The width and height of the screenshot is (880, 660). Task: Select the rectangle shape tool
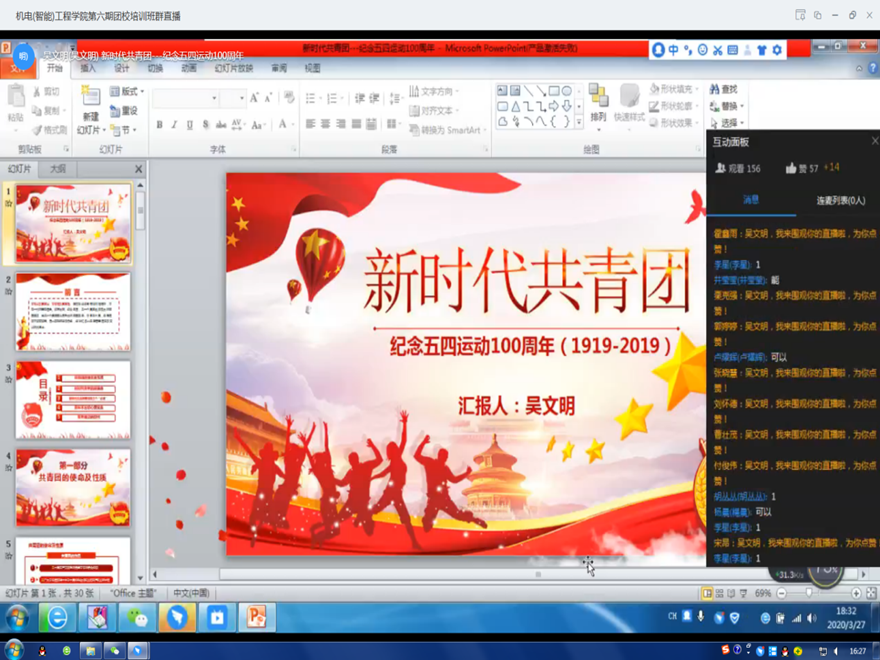pyautogui.click(x=553, y=90)
